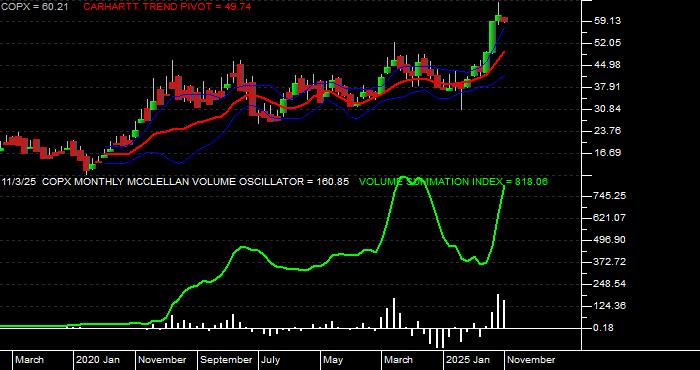Screen dimensions: 700x370
Task: Click the VOLUME SUMMATION INDEX = 818.06 label
Action: [453, 182]
